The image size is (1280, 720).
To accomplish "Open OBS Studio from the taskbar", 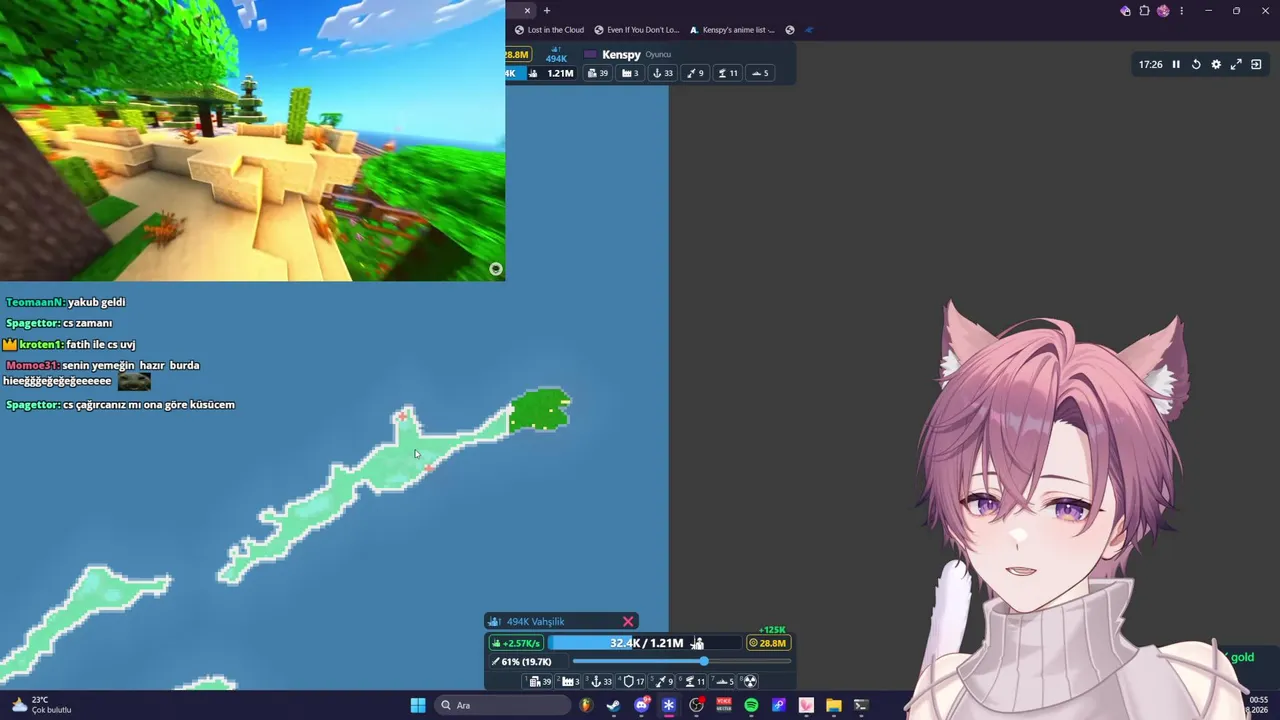I will 697,705.
